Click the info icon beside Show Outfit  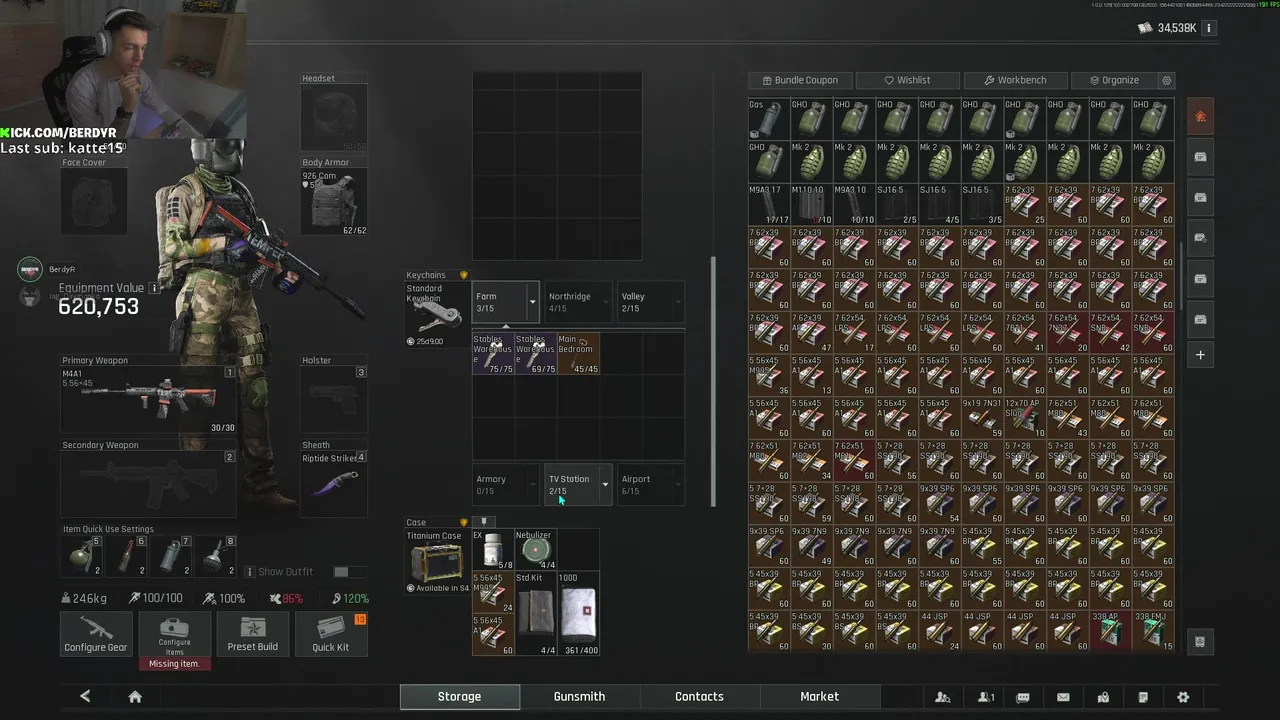[x=250, y=572]
